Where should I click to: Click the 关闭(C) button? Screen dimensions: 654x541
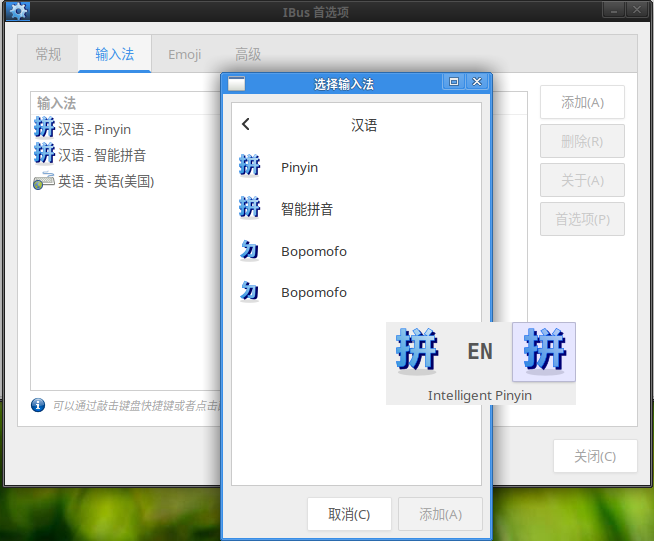pos(595,456)
